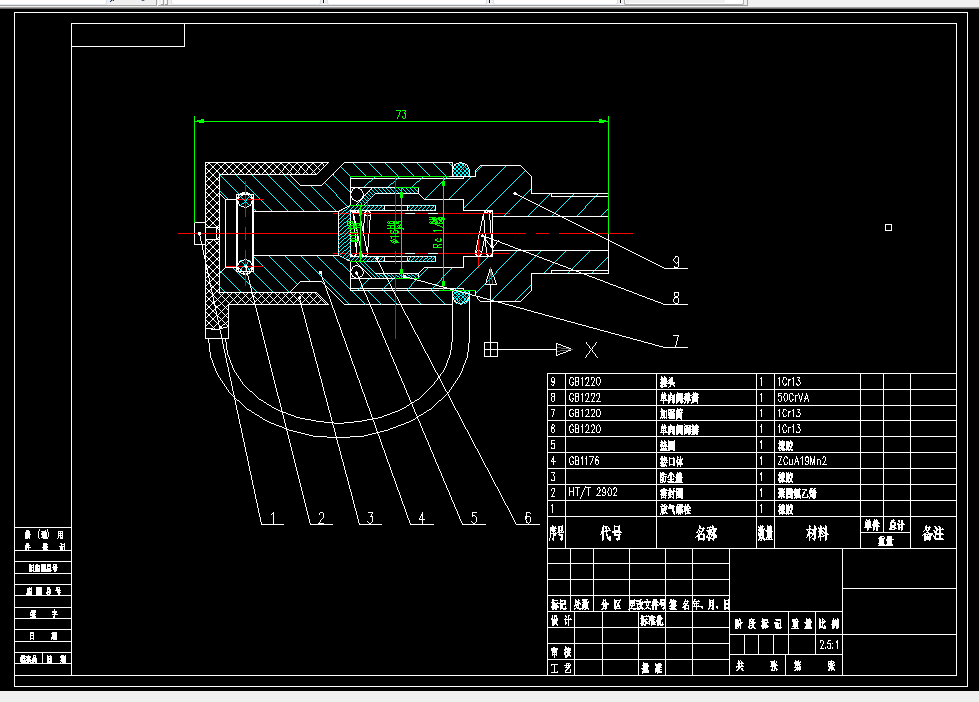The width and height of the screenshot is (979, 702).
Task: Click the 序号 column header
Action: coord(556,533)
